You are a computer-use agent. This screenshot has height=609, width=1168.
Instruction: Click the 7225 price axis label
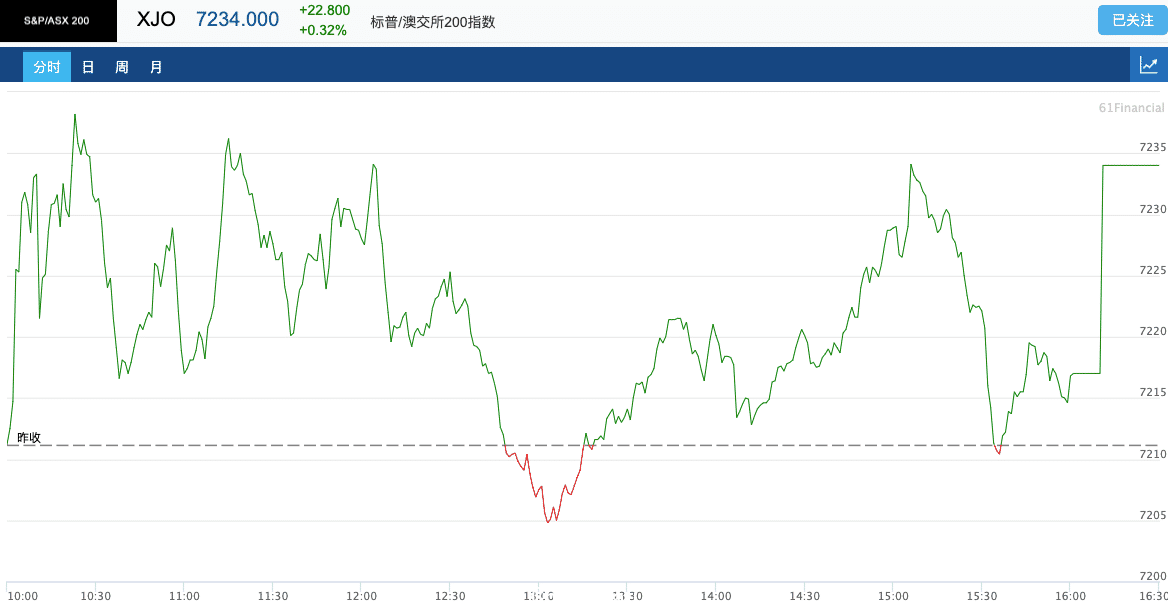coord(1152,270)
